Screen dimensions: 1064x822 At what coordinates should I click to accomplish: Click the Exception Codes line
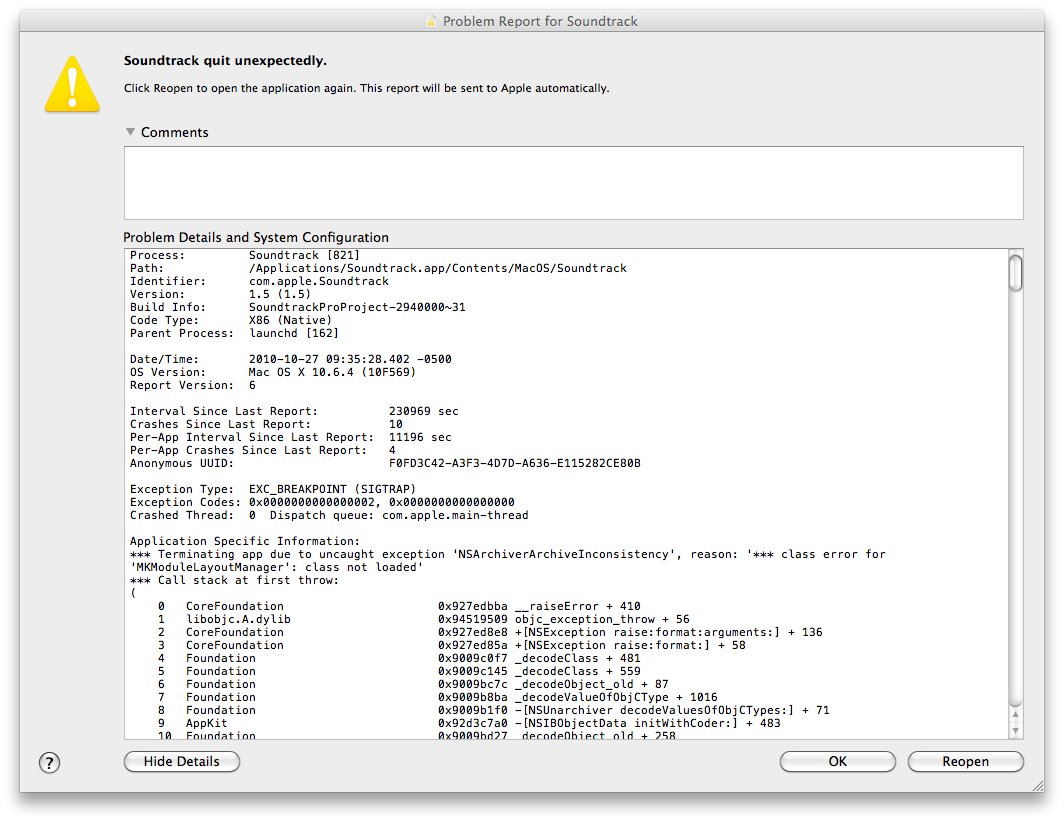tap(322, 502)
